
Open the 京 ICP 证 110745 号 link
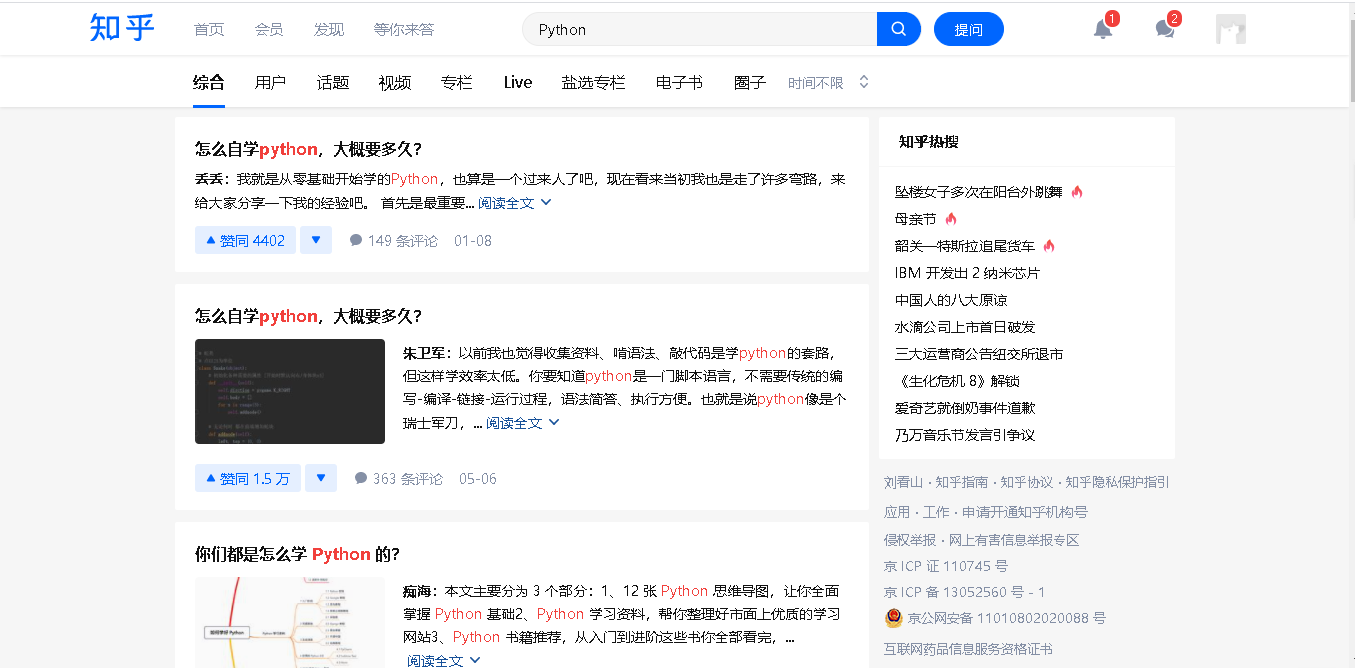coord(946,566)
